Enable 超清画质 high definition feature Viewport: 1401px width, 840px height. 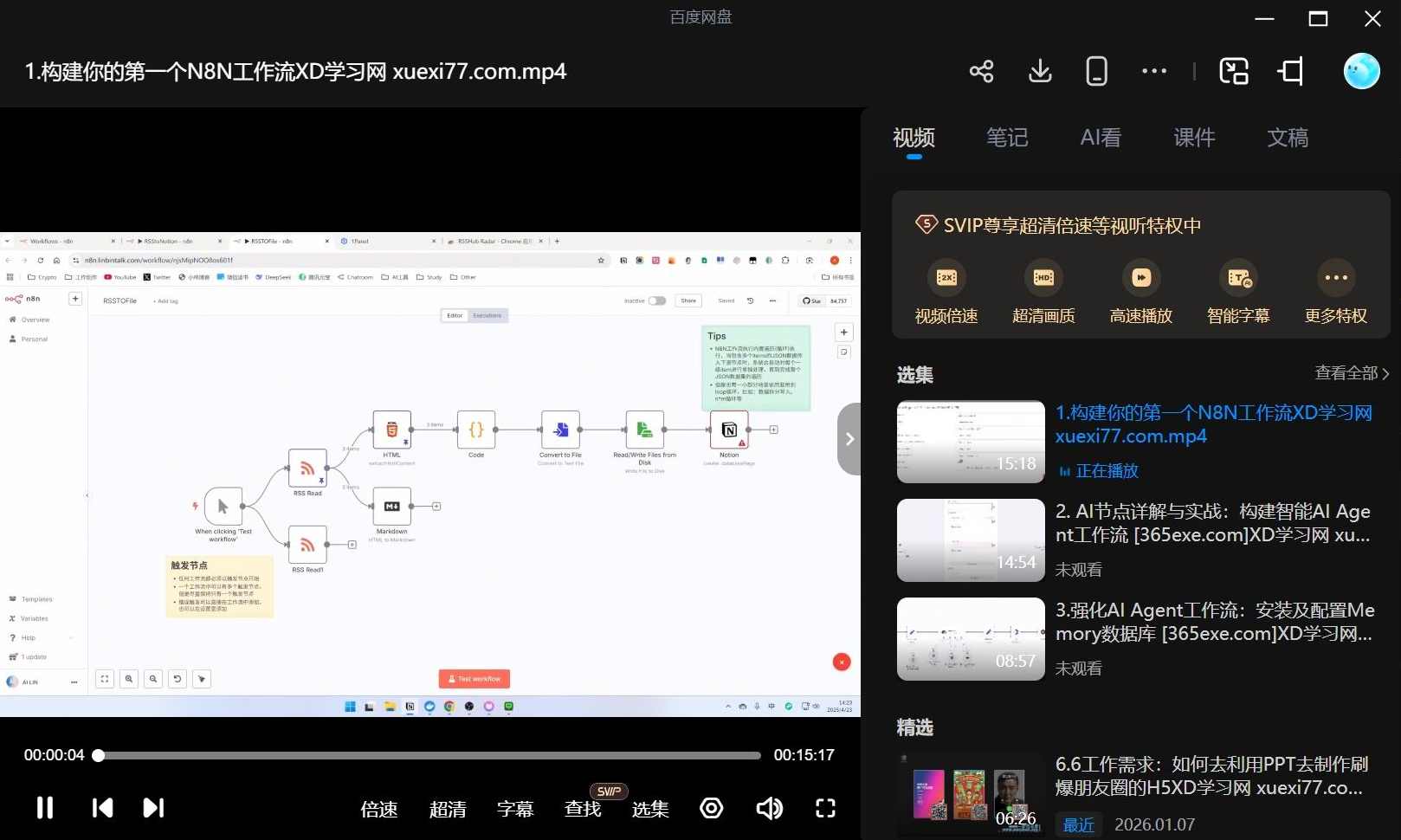(x=1043, y=290)
